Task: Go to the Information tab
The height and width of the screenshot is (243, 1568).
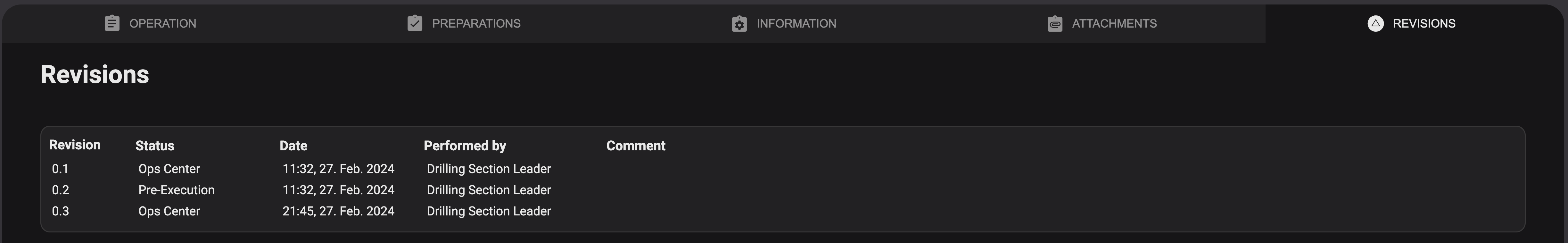Action: (796, 23)
